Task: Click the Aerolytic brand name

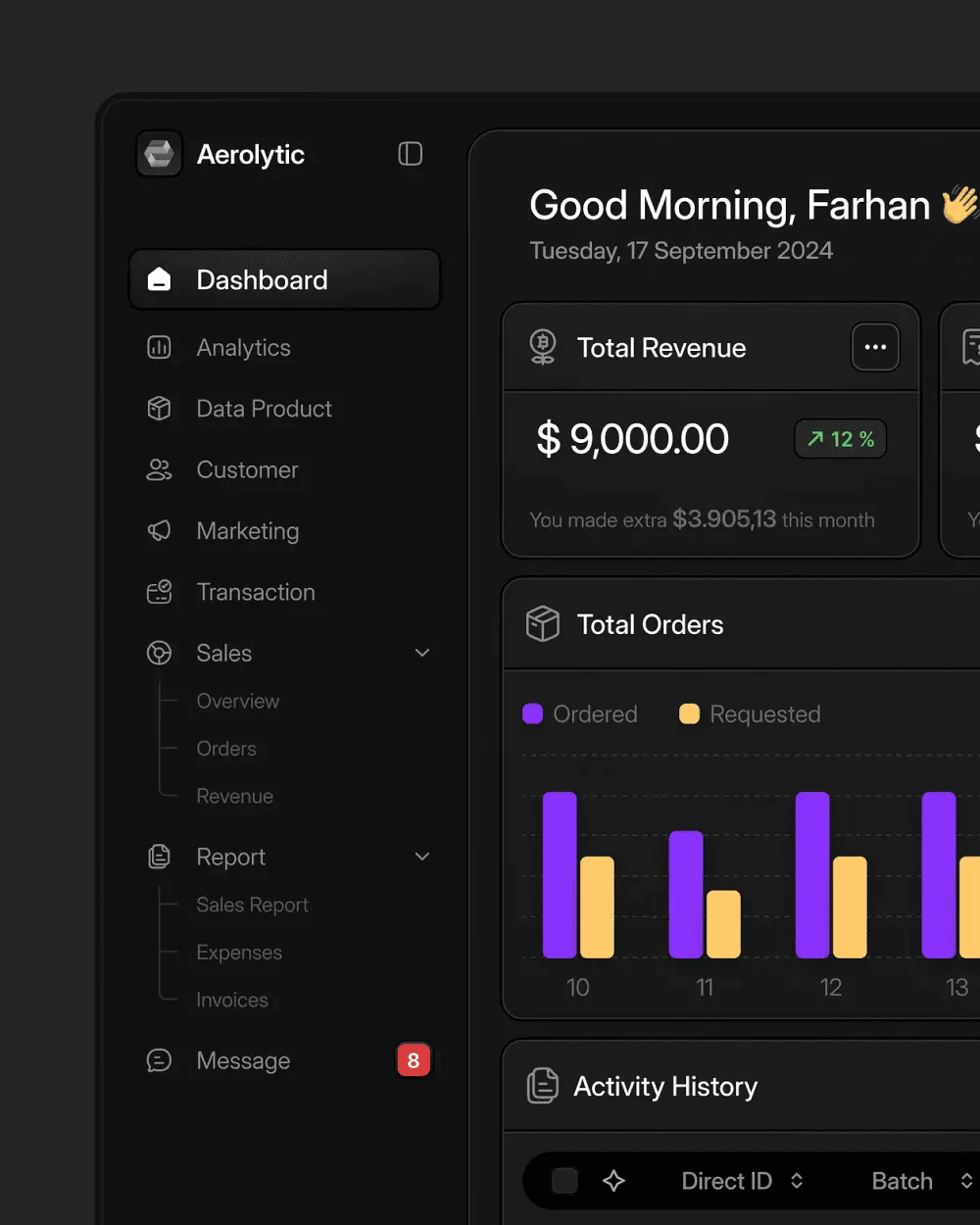Action: [x=251, y=155]
